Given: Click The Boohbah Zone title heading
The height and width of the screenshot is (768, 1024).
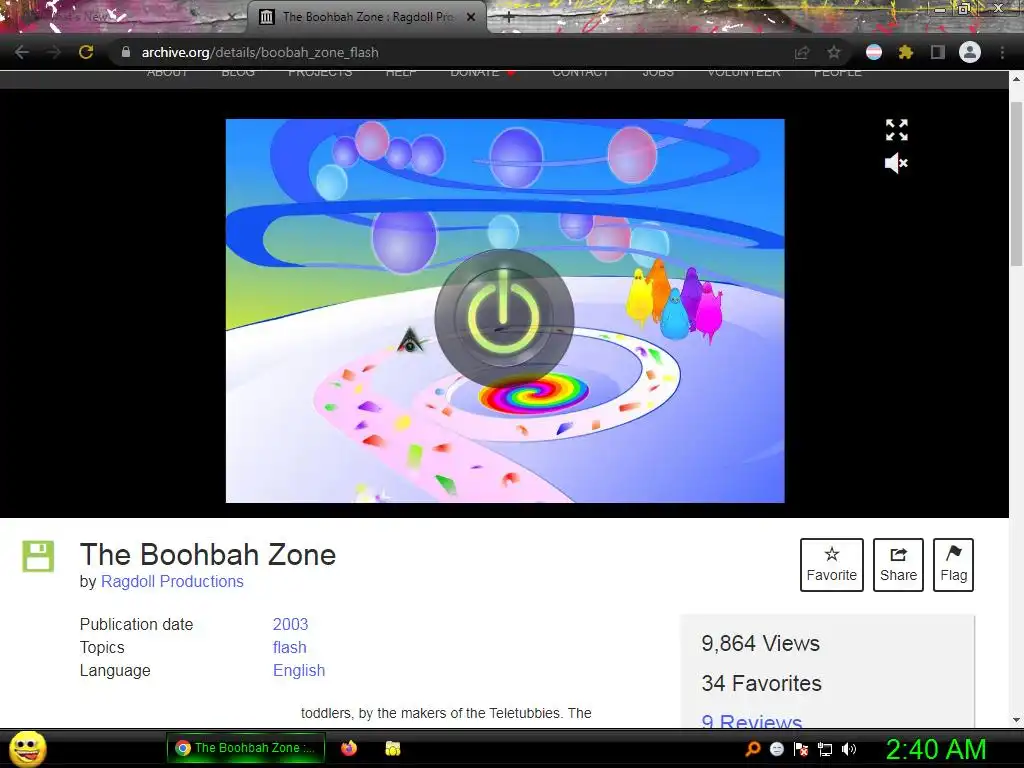Looking at the screenshot, I should click(x=208, y=554).
